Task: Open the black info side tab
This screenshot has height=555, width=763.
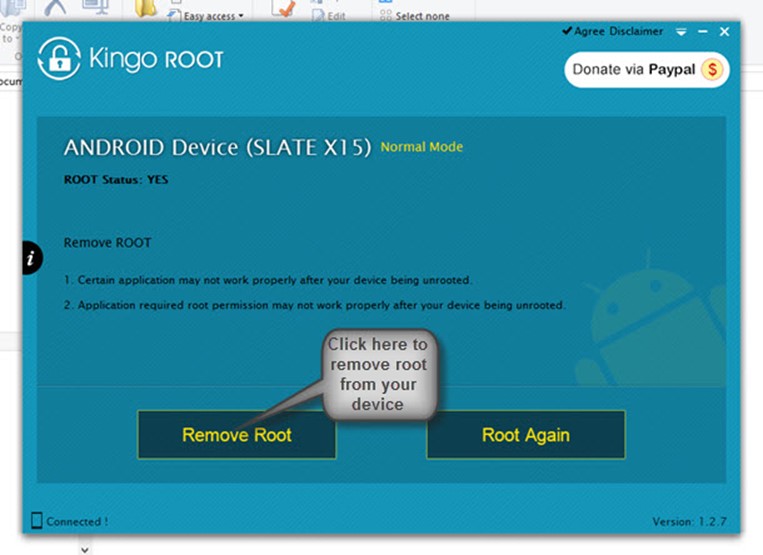Action: [x=32, y=257]
